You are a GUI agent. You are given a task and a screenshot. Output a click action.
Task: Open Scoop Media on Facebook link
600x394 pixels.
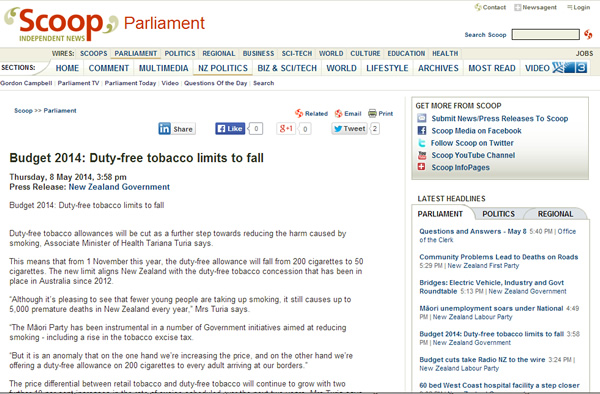point(476,130)
